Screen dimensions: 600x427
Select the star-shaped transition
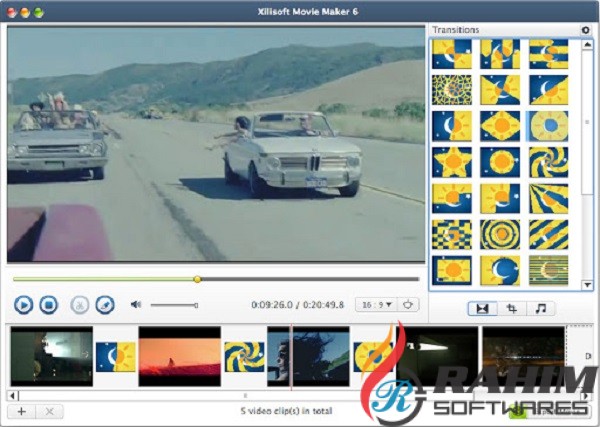pyautogui.click(x=452, y=162)
